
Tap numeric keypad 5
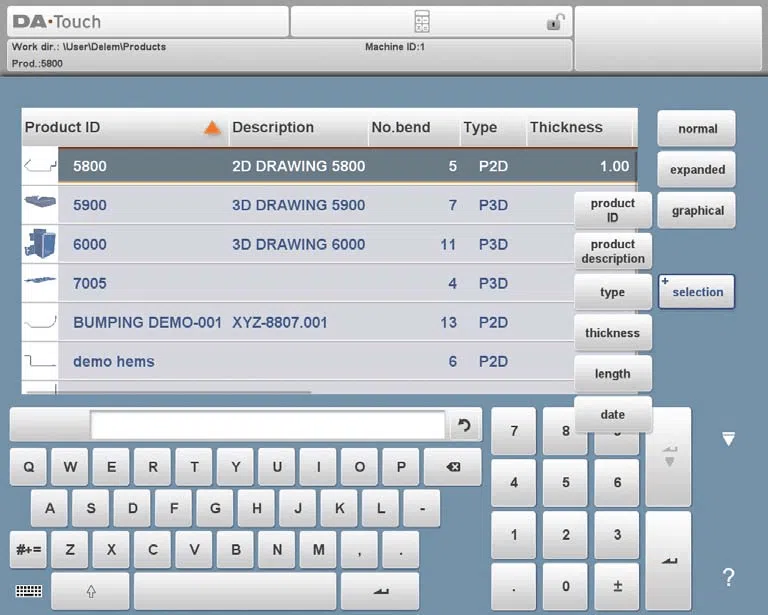565,482
